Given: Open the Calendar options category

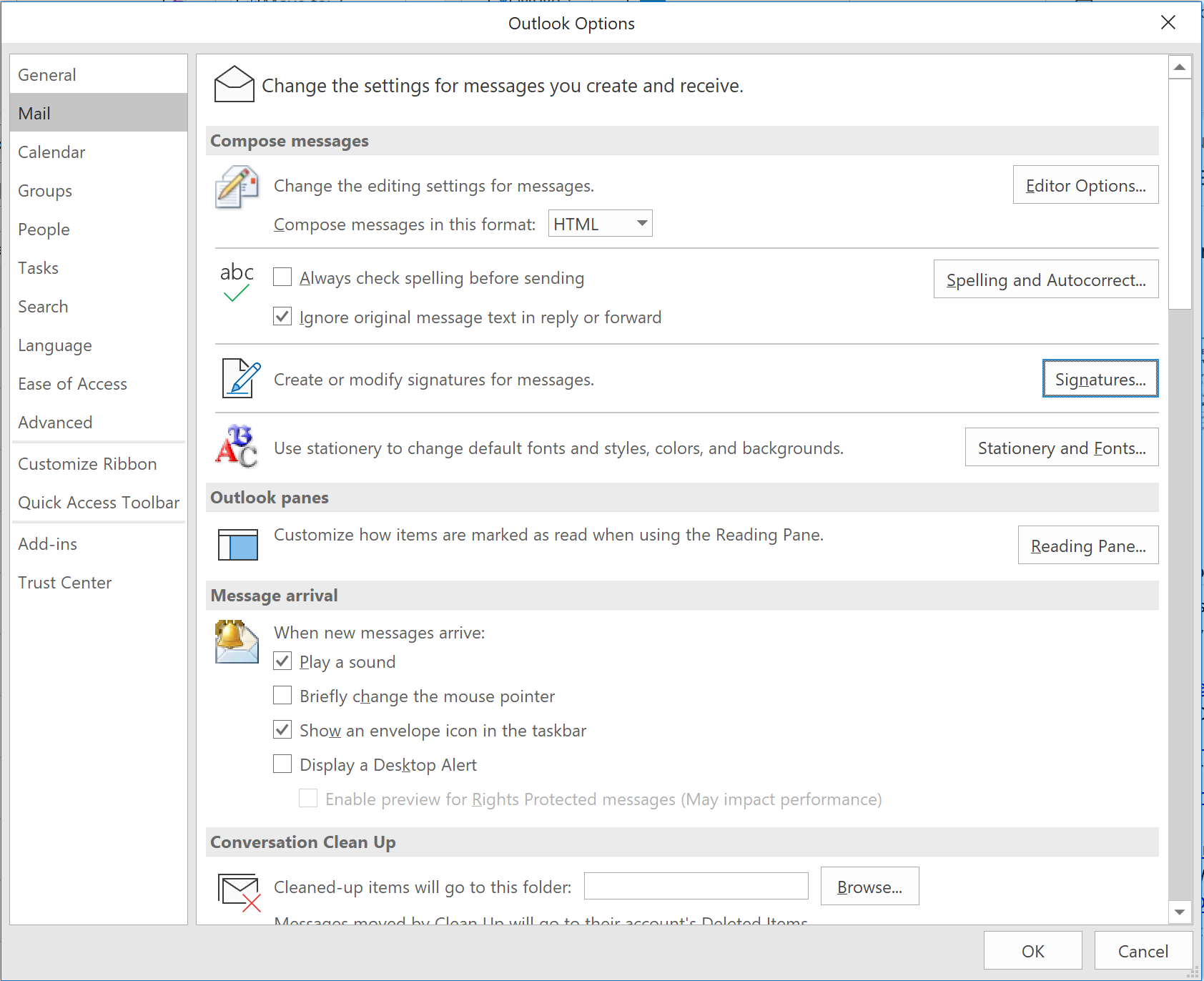Looking at the screenshot, I should 99,152.
